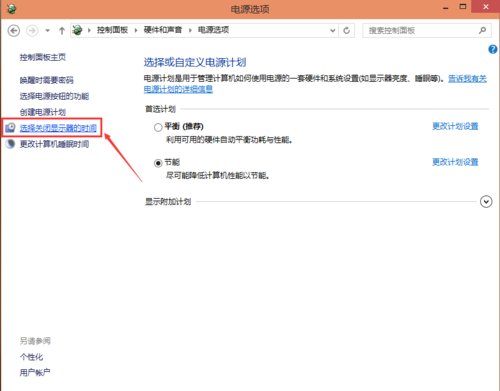Select 硬件和声音 in the breadcrumb path
The height and width of the screenshot is (391, 500).
coord(163,30)
